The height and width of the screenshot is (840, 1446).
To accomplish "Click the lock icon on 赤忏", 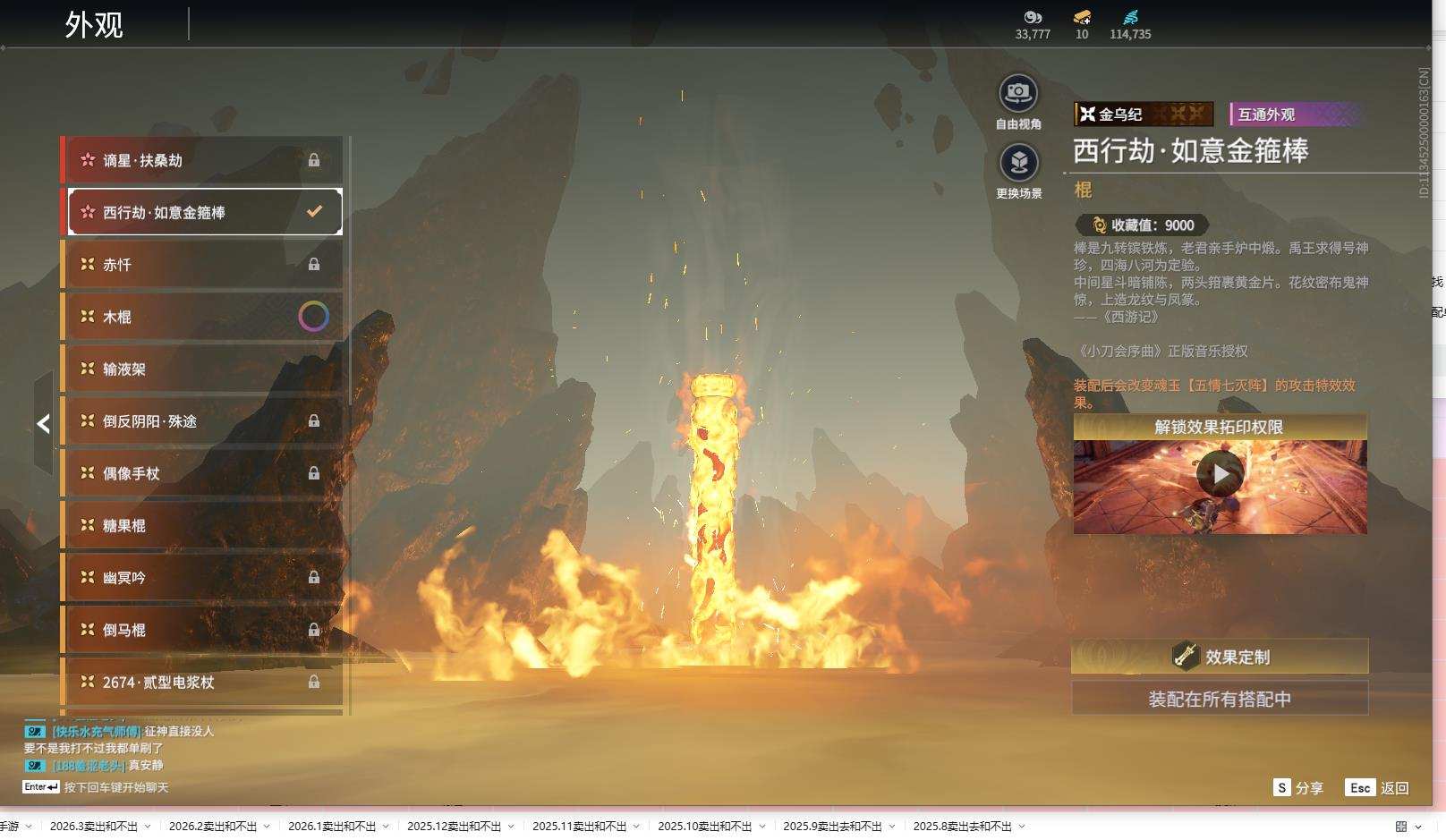I will point(314,265).
